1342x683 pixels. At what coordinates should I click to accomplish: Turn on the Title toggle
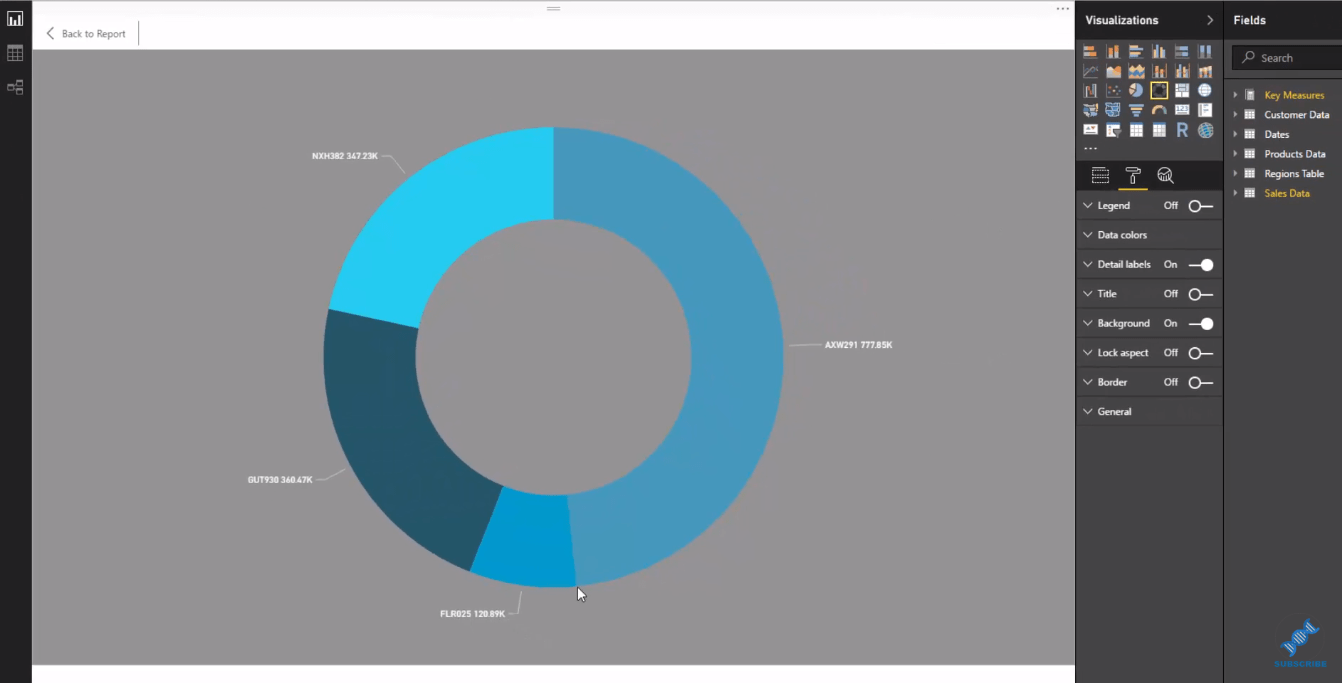1200,294
